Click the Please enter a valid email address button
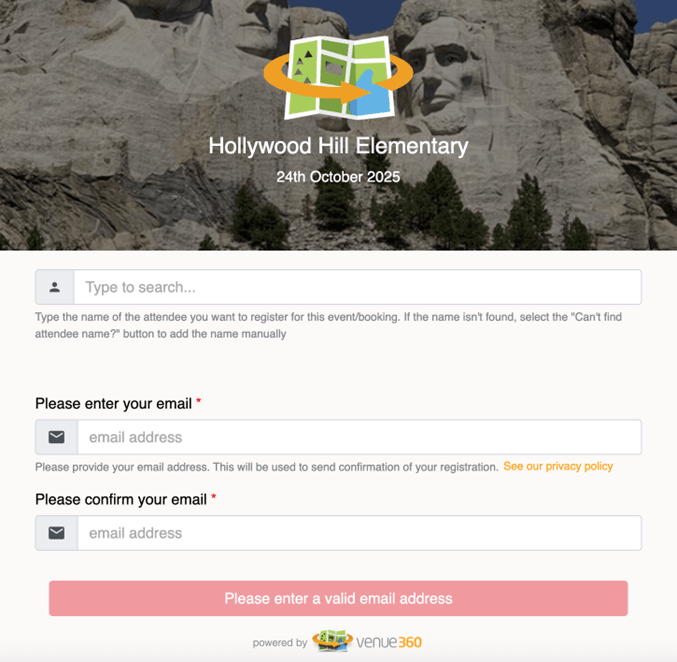 [x=338, y=599]
